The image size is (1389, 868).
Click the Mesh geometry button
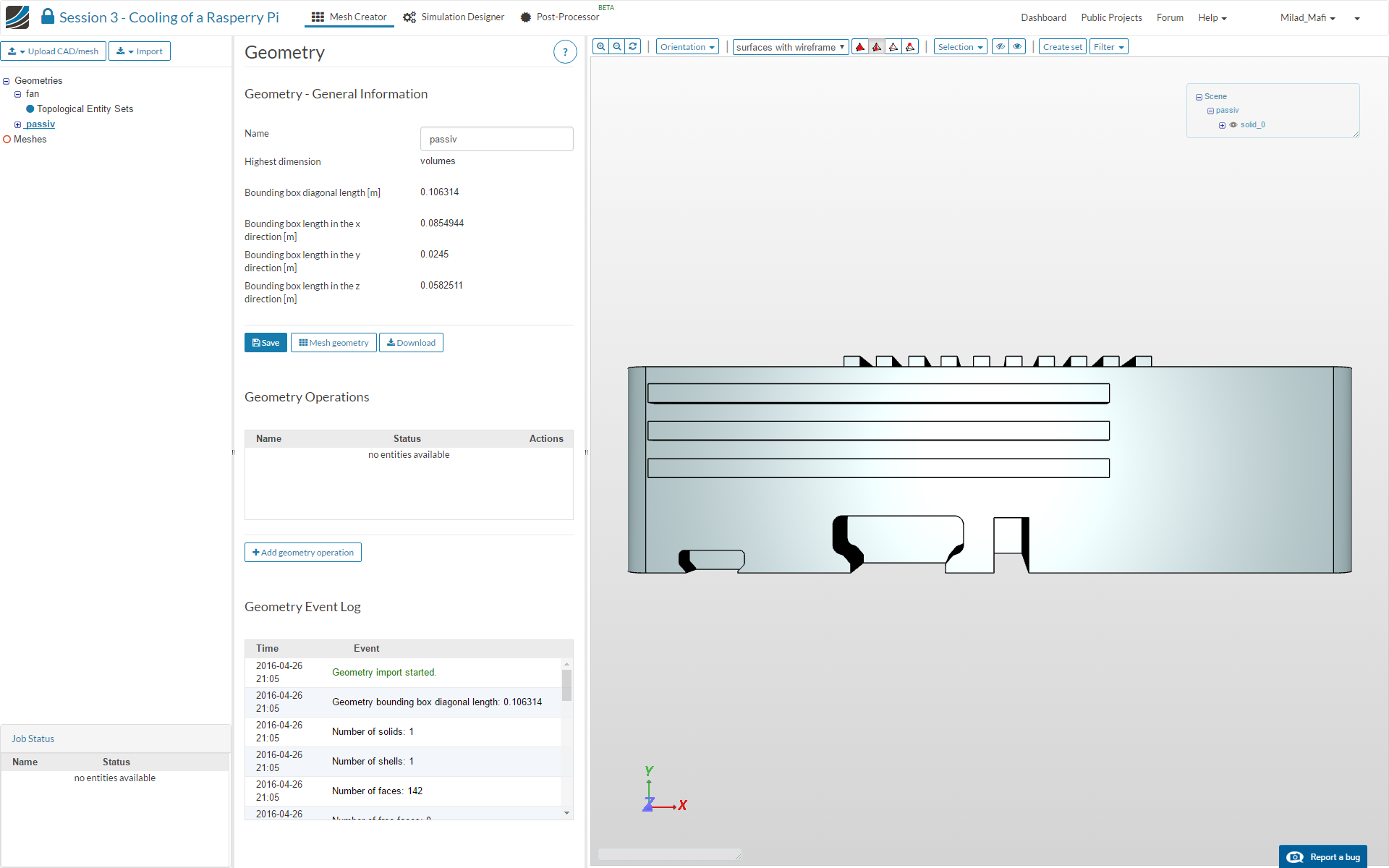[x=334, y=343]
